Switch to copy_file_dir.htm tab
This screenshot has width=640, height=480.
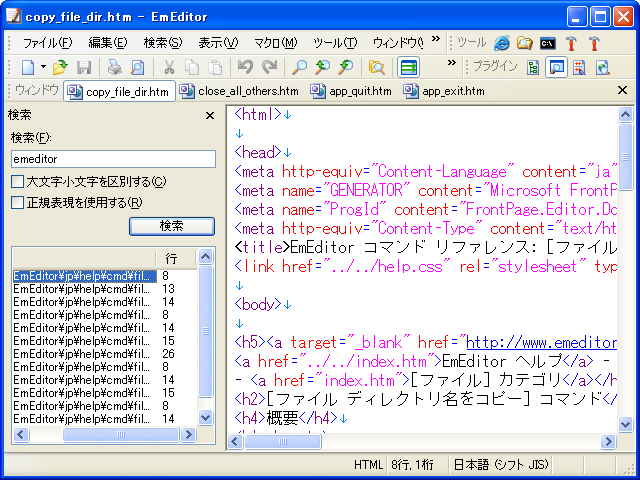120,91
